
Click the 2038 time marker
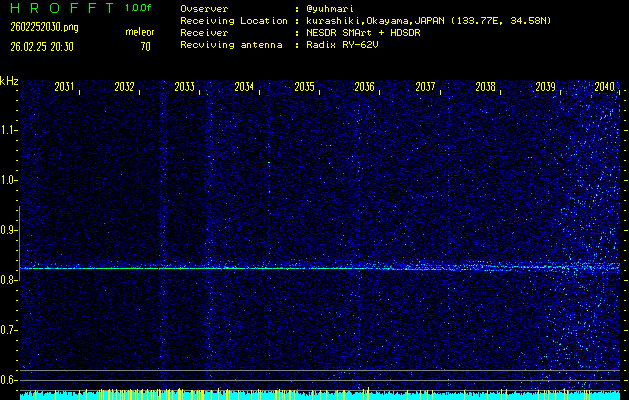click(x=485, y=87)
